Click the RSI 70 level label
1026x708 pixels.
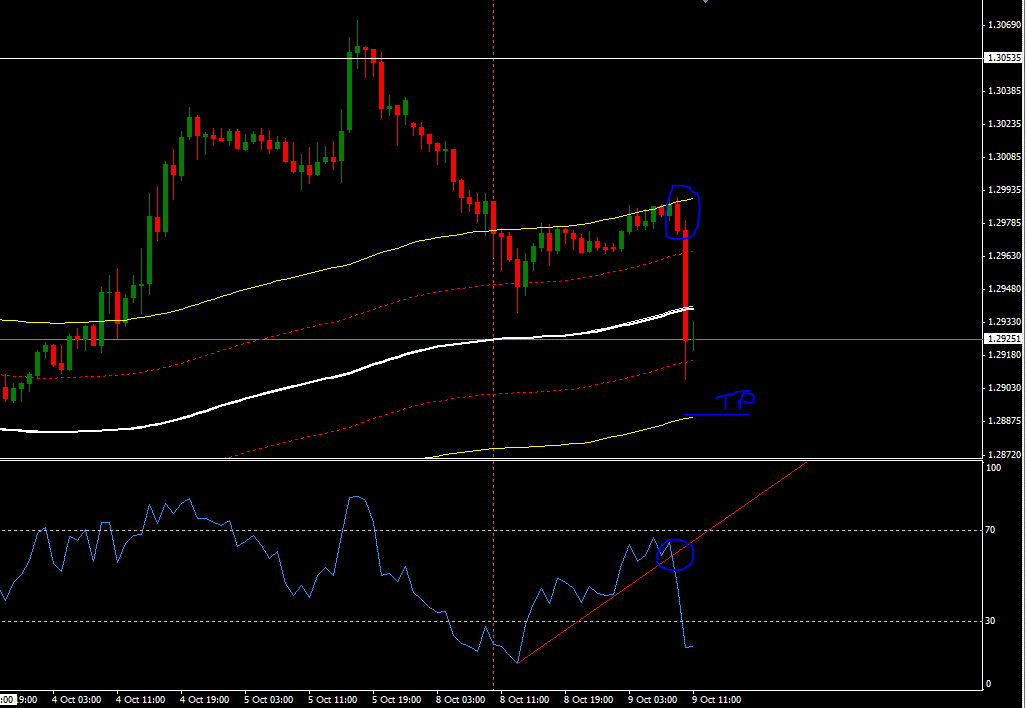(x=991, y=529)
